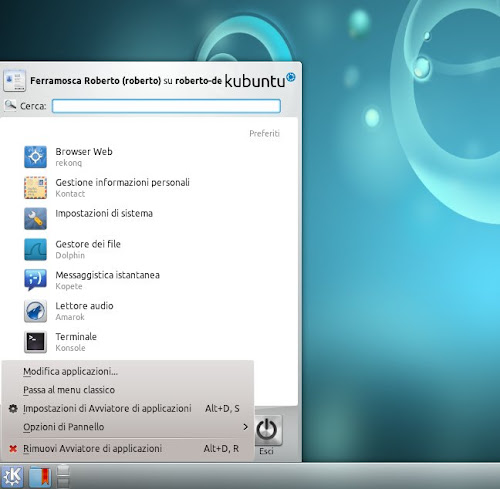
Task: Click the search magnifier icon beside Cerca
Action: pyautogui.click(x=10, y=105)
